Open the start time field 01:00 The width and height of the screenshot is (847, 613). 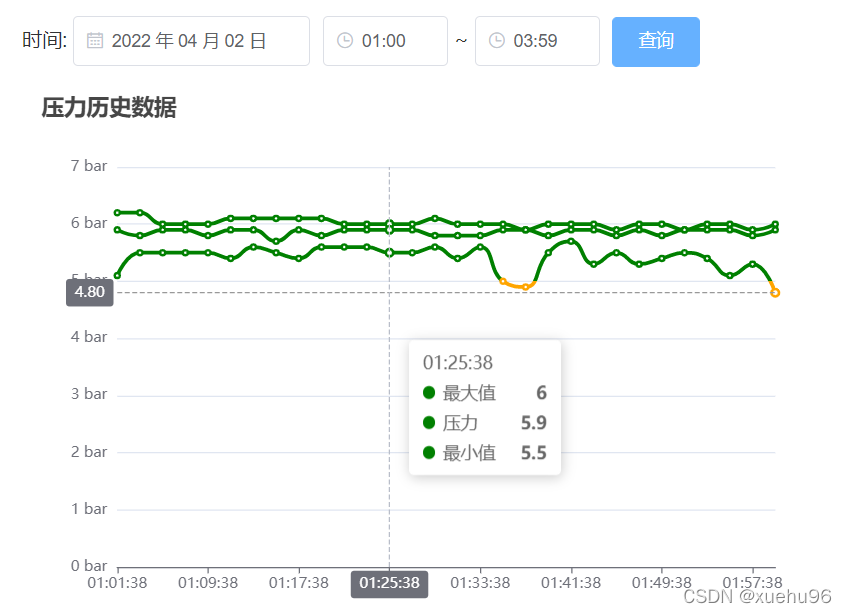point(385,41)
